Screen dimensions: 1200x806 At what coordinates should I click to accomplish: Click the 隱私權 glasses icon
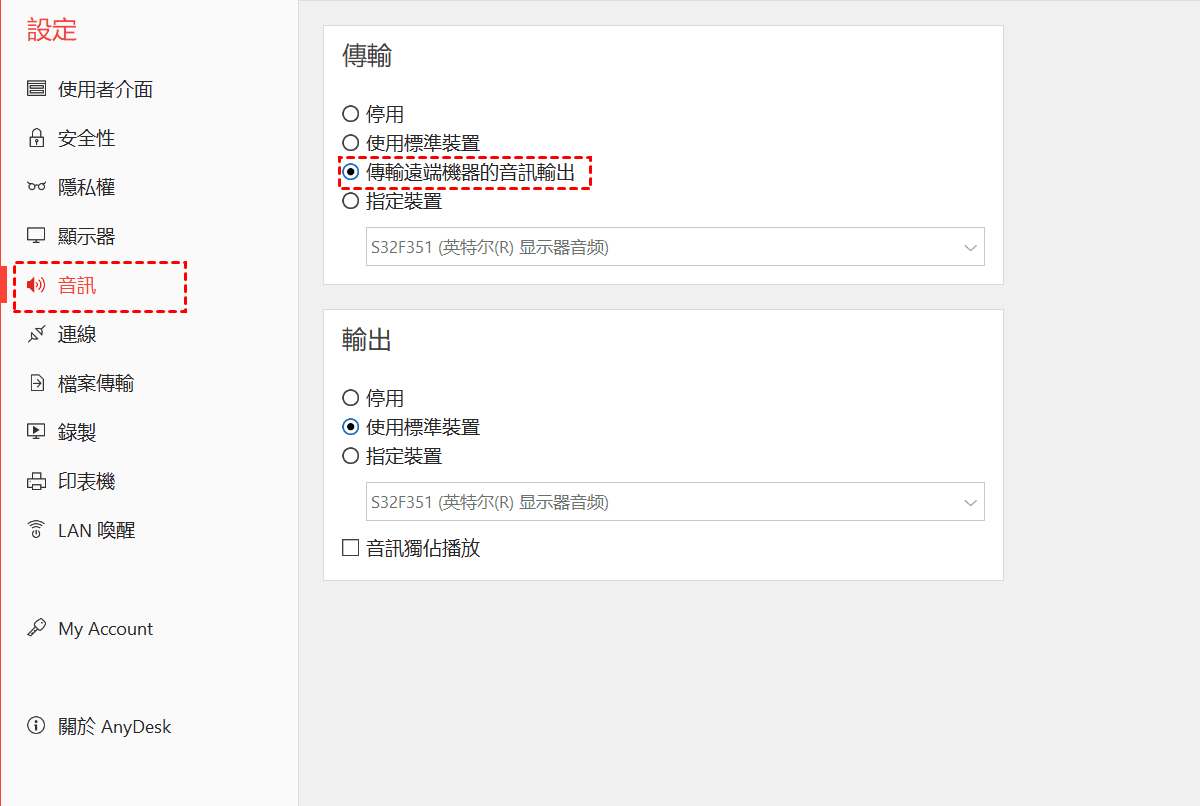click(x=37, y=187)
